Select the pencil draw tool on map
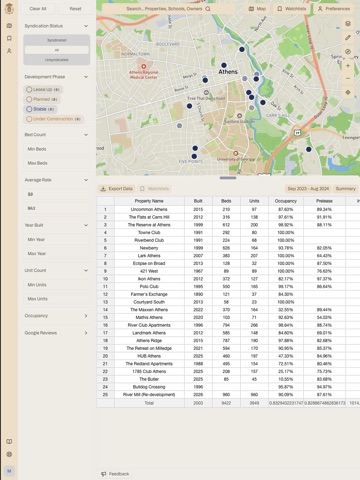Image resolution: width=360 pixels, height=480 pixels. click(348, 38)
